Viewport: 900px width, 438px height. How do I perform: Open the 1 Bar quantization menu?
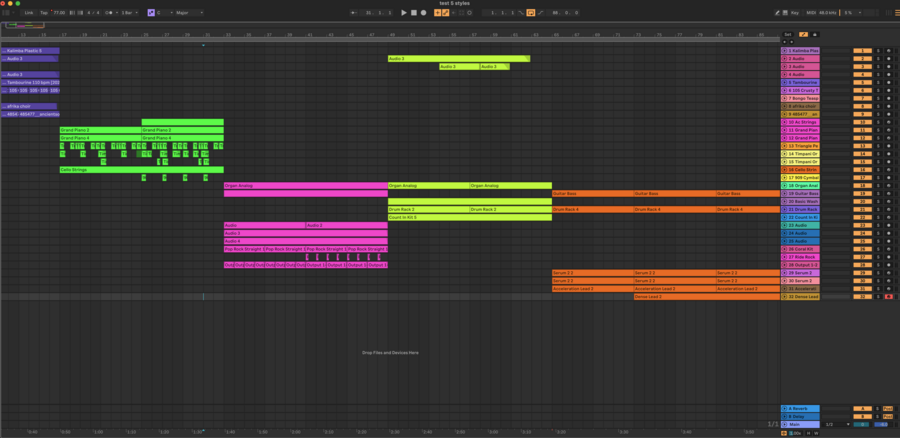click(128, 13)
